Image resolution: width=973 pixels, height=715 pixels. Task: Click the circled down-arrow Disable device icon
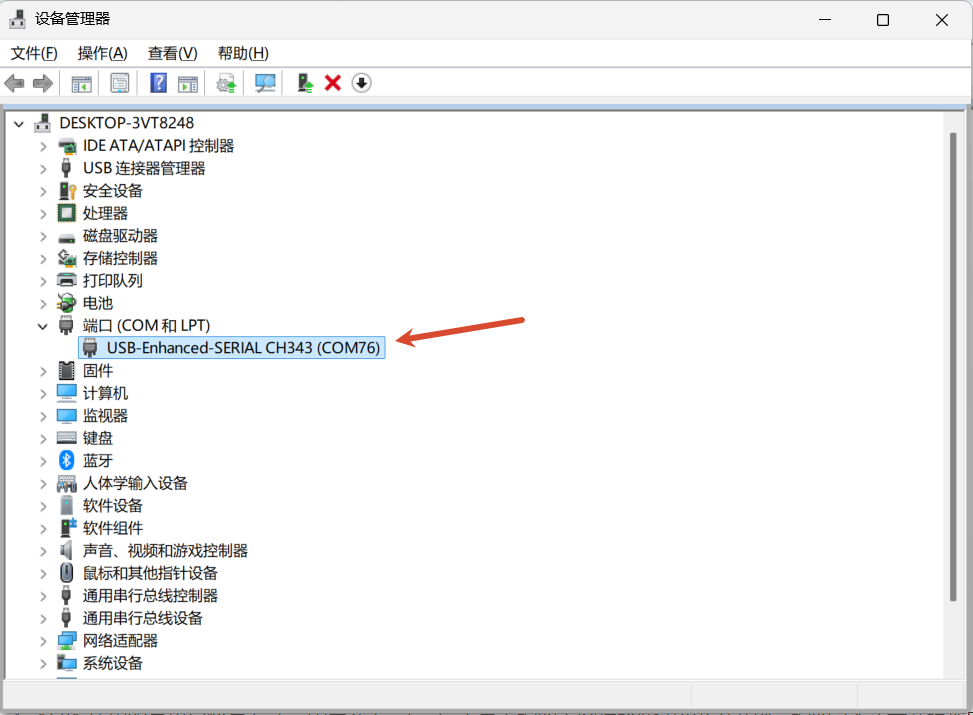tap(361, 83)
